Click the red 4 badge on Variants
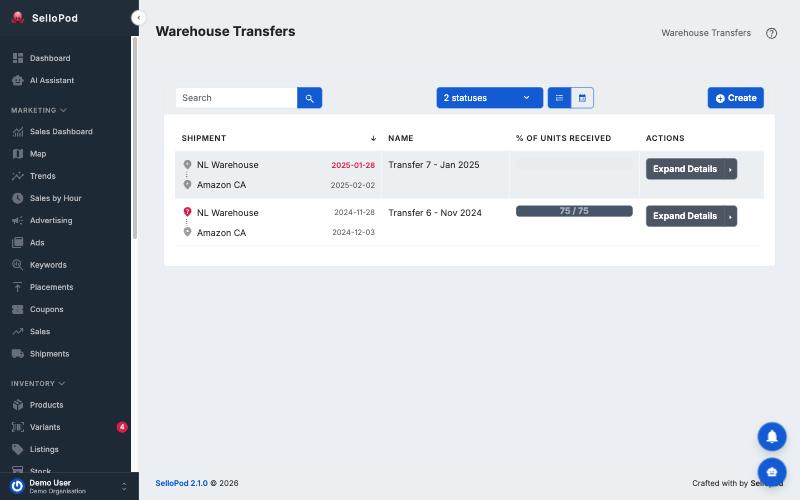800x500 pixels. click(122, 427)
